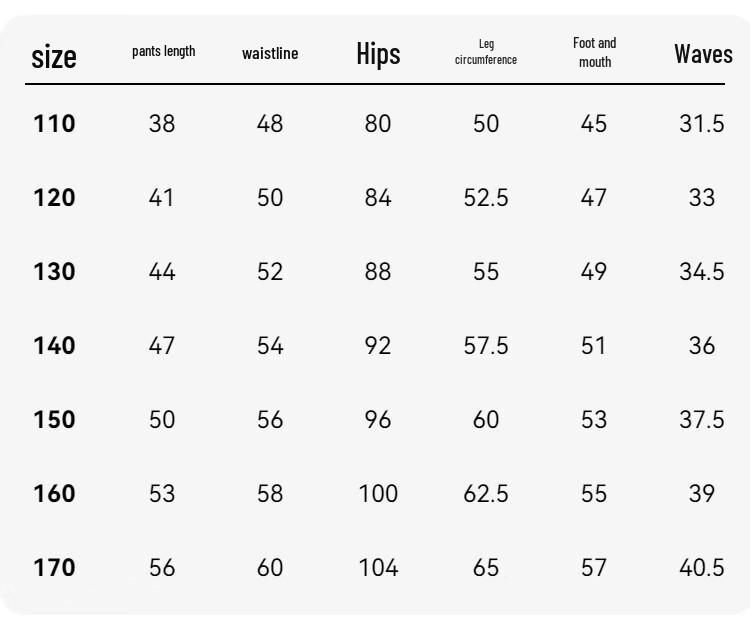Select size 110 row label
Viewport: 750px width, 629px height.
[54, 123]
